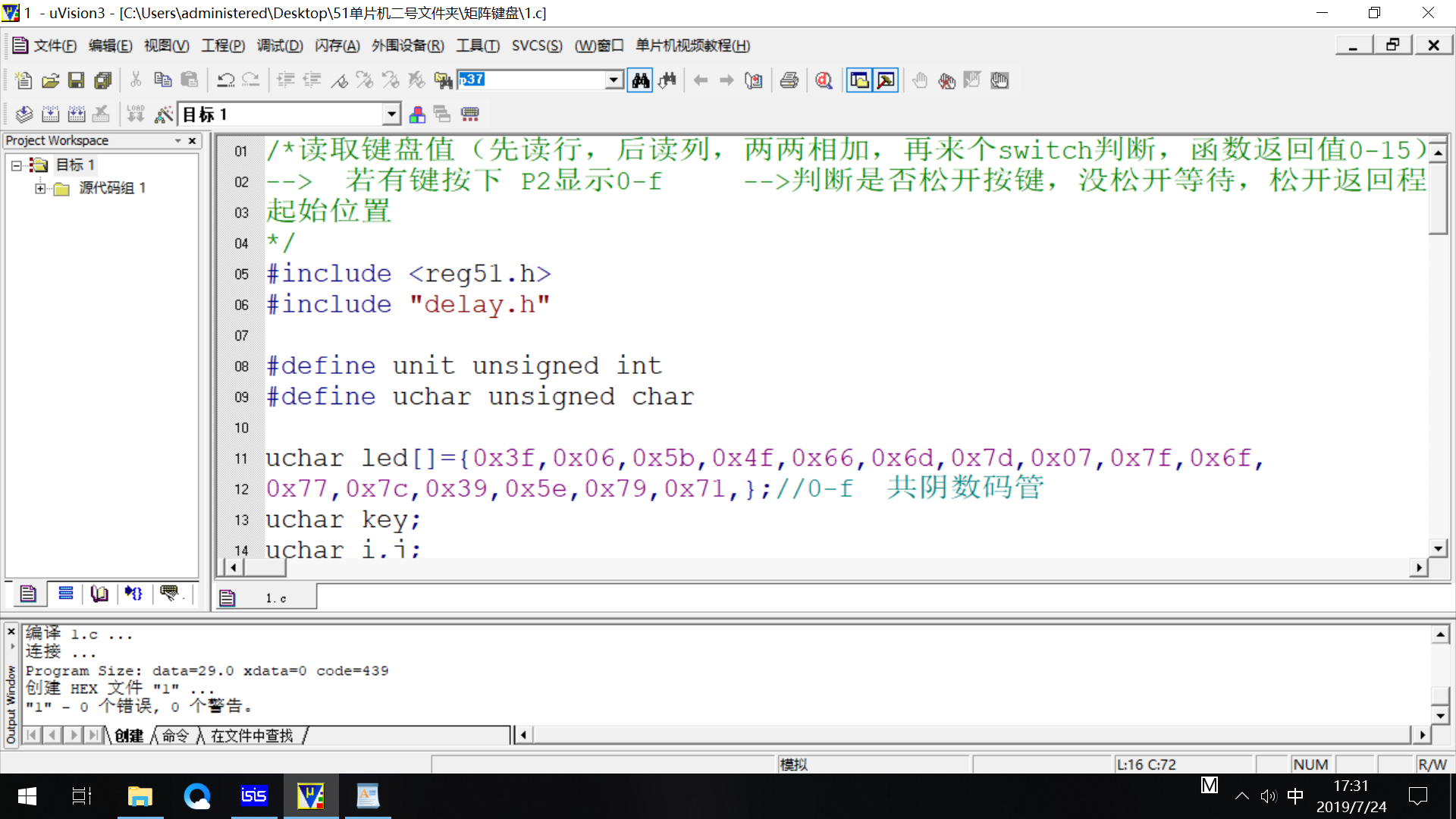Switch to the 命令 output tab
The width and height of the screenshot is (1456, 819).
[x=175, y=736]
